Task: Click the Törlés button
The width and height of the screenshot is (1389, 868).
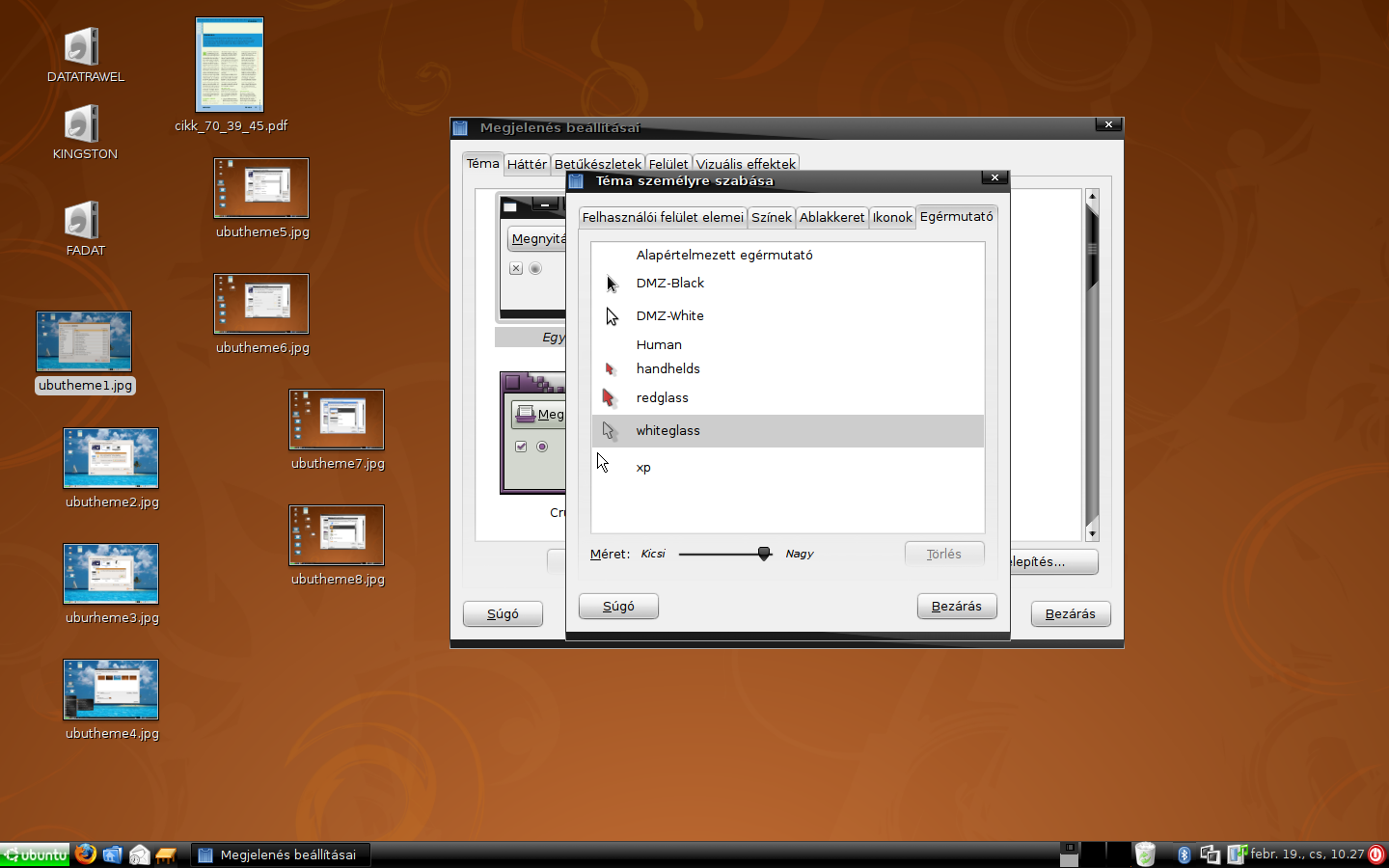Action: tap(944, 554)
